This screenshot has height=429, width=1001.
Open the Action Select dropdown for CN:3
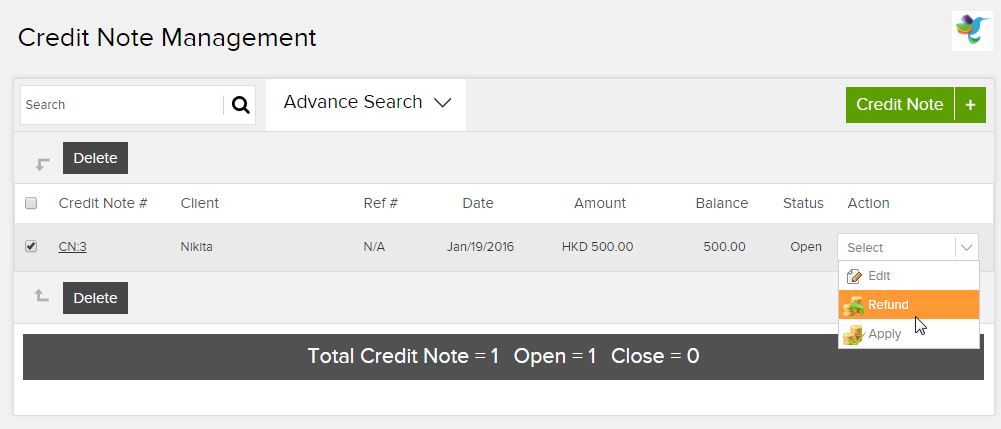pyautogui.click(x=908, y=247)
